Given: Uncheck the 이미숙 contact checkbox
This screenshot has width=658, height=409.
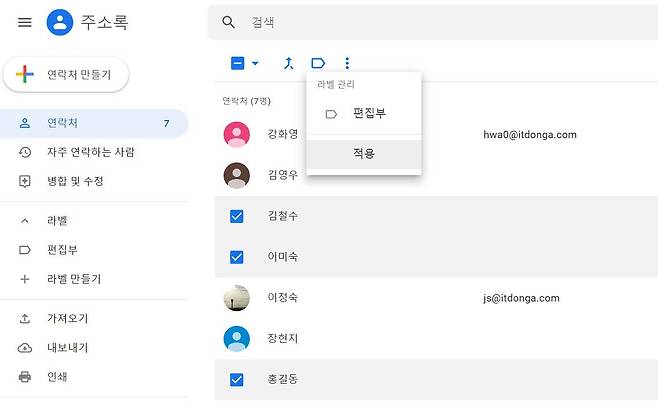Looking at the screenshot, I should 237,257.
